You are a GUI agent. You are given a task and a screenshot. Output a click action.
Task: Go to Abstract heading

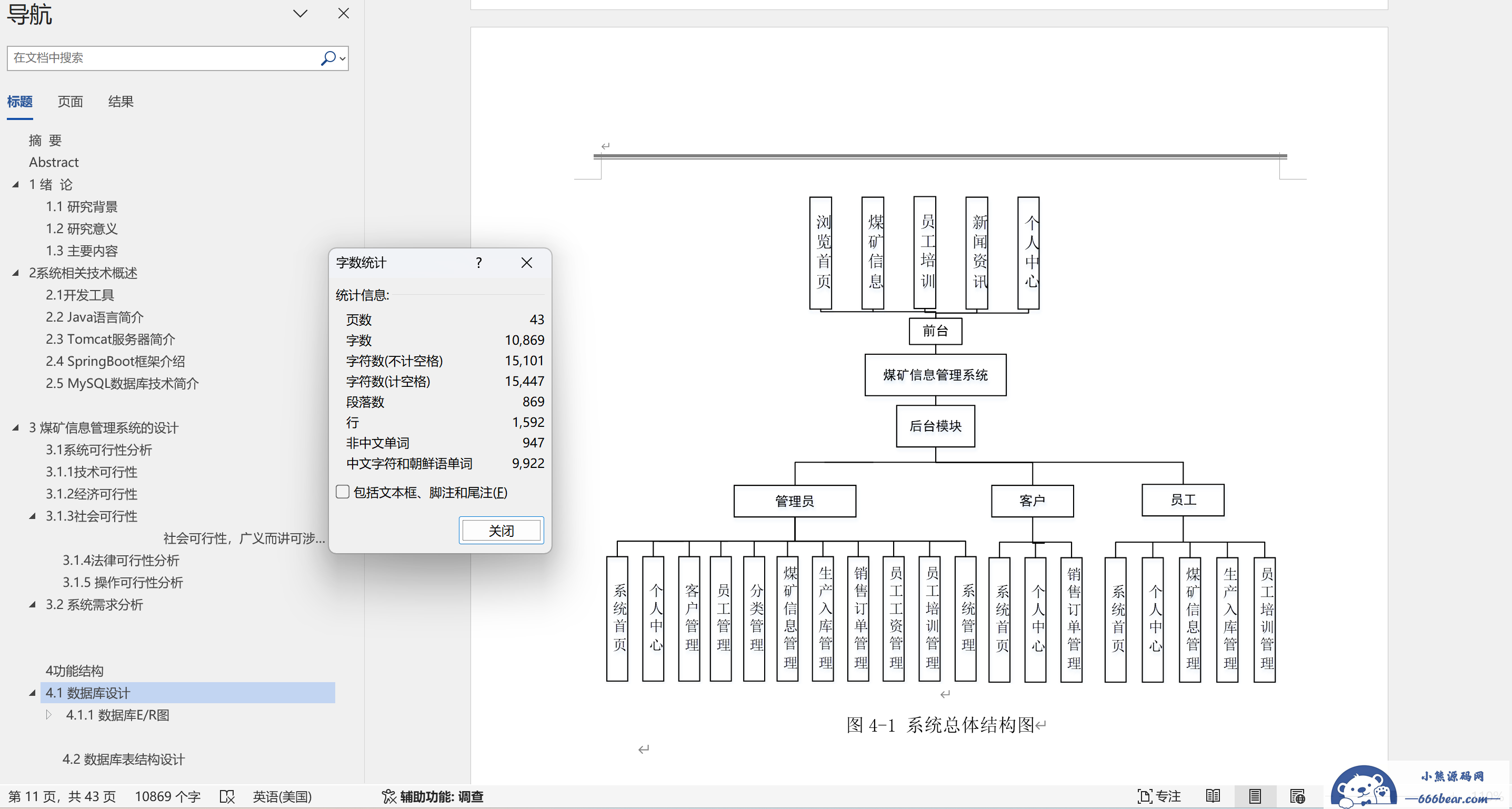(x=54, y=162)
